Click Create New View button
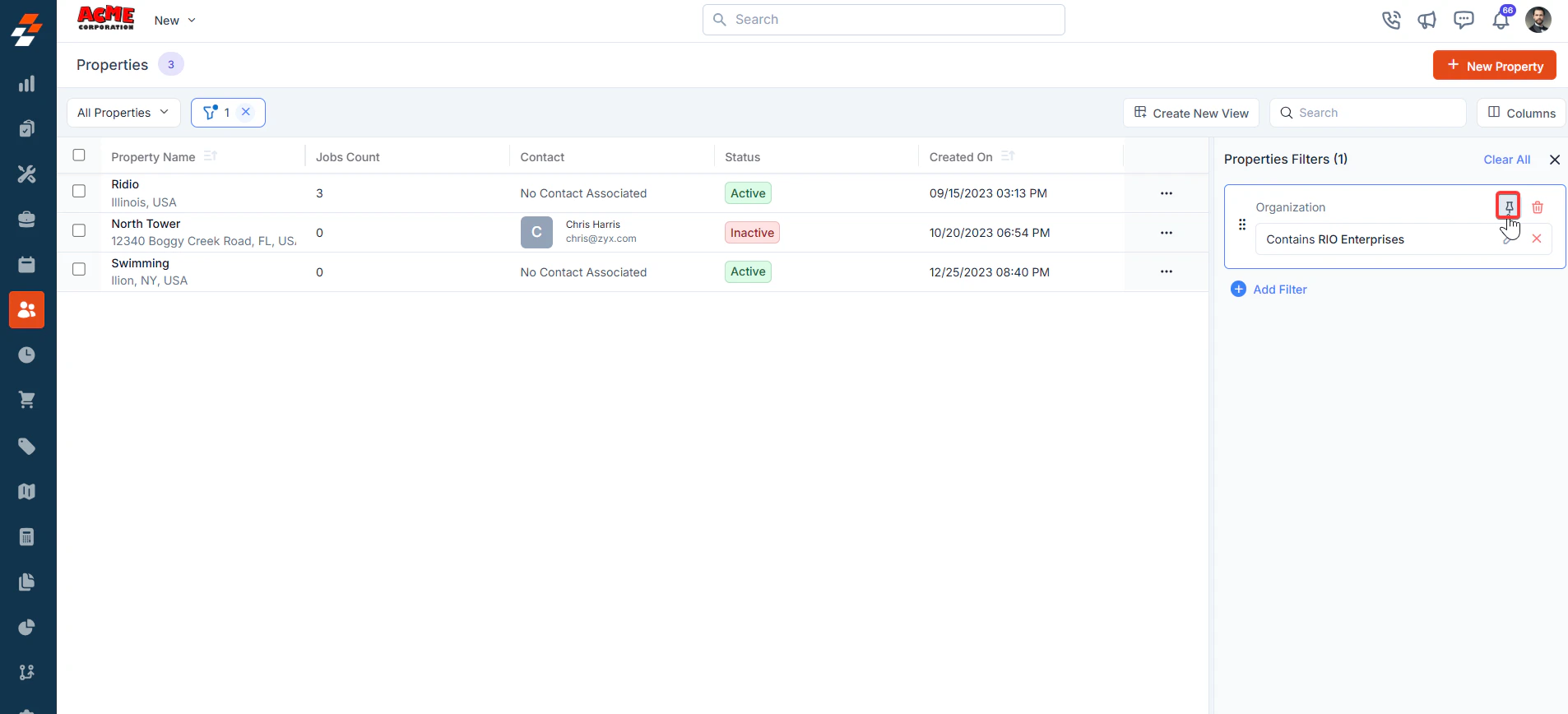The height and width of the screenshot is (714, 1568). pos(1191,113)
